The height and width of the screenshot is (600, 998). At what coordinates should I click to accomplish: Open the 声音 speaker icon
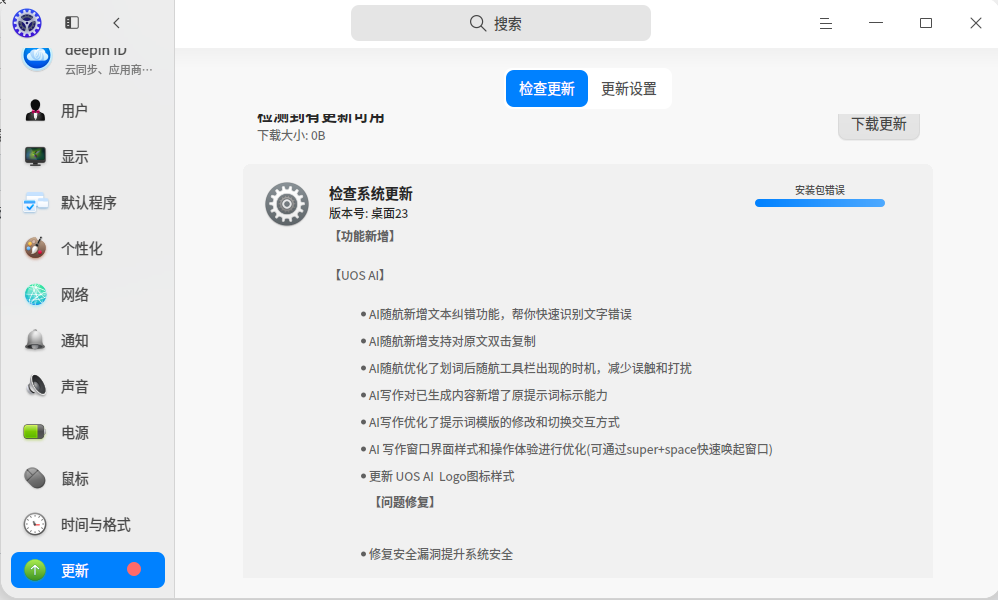[x=36, y=386]
